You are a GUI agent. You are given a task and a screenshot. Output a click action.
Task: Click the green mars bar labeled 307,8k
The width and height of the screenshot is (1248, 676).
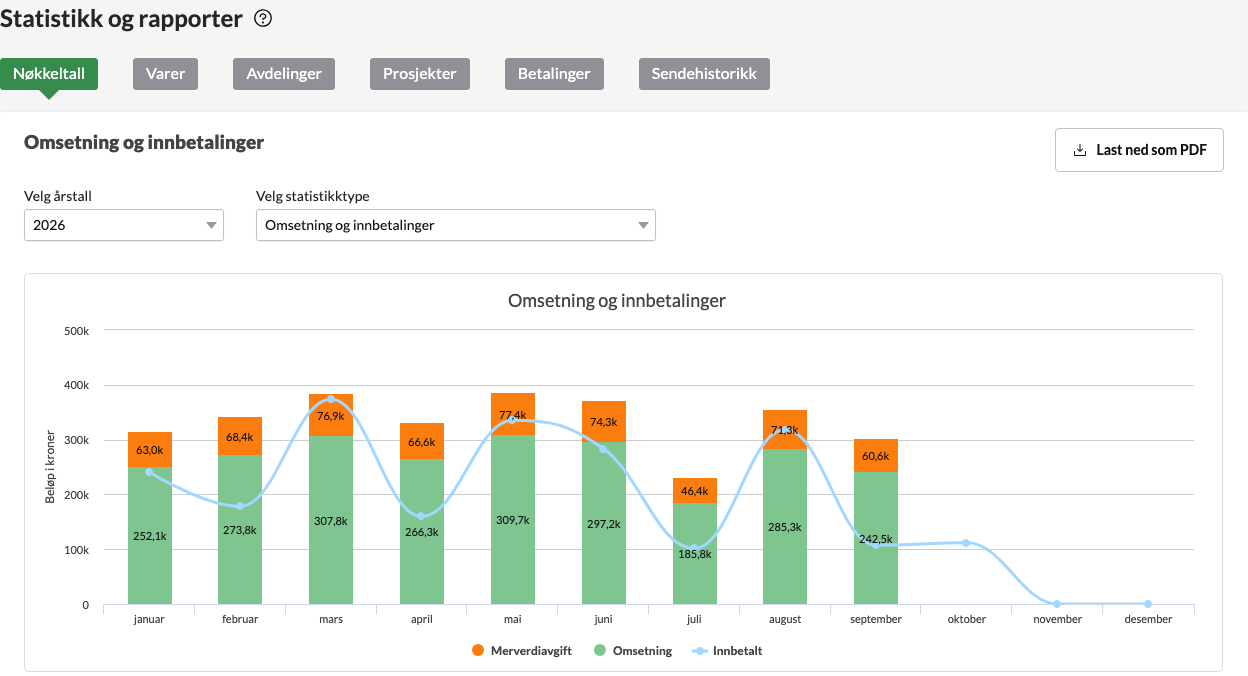(x=331, y=520)
